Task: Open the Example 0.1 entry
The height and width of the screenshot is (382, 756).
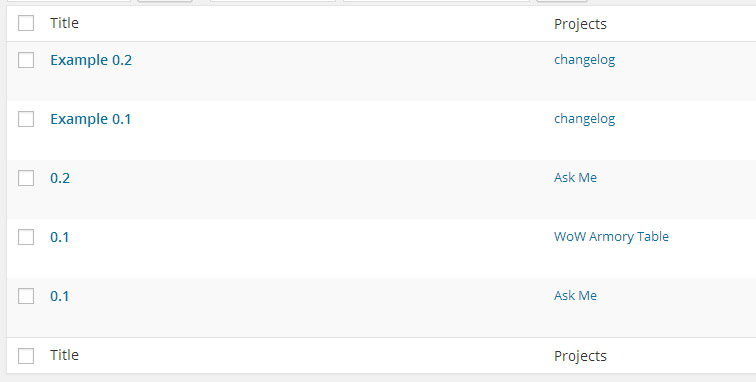Action: 91,119
